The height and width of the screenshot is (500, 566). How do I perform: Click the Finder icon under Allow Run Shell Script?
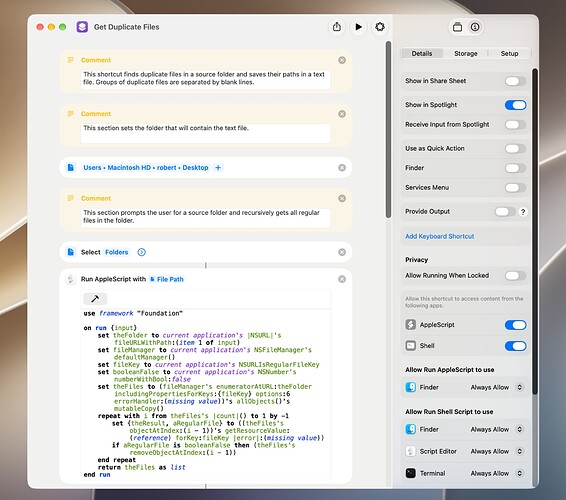pos(410,429)
